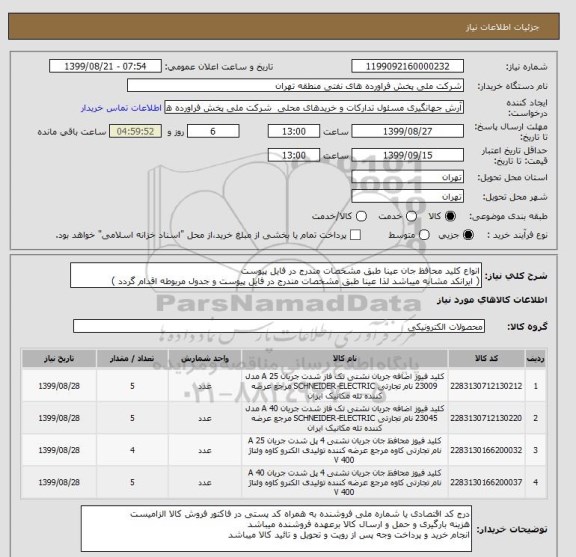Viewport: 576px width, 557px height.
Task: Click the کاوه 4-pole 40 A item name
Action: click(x=345, y=482)
